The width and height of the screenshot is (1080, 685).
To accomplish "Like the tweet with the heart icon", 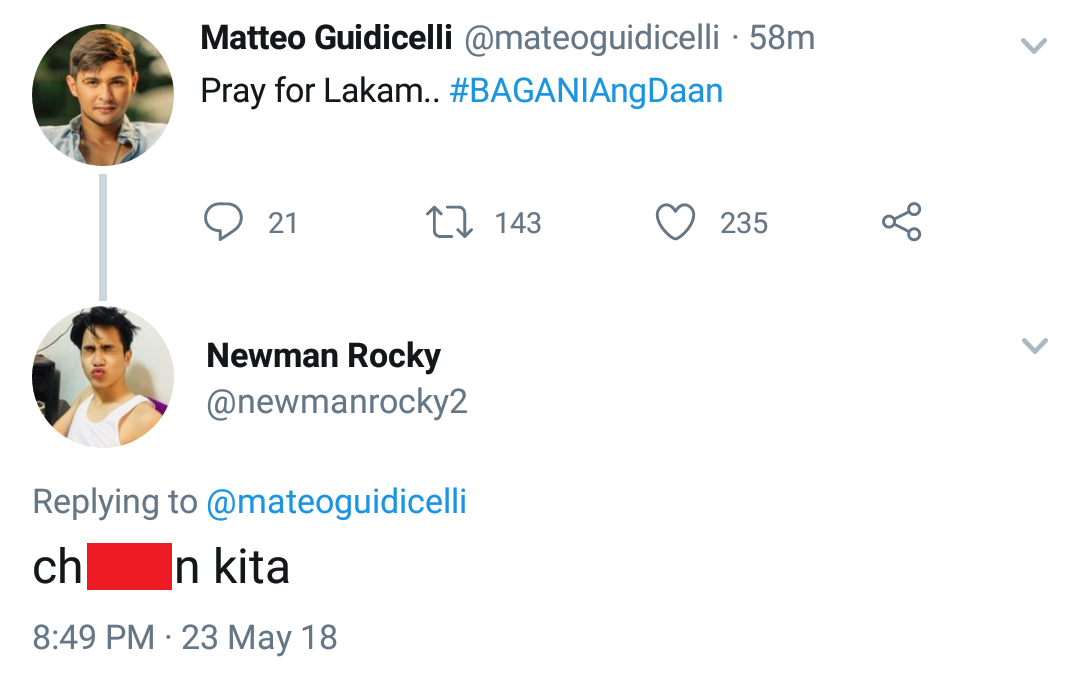I will point(675,222).
